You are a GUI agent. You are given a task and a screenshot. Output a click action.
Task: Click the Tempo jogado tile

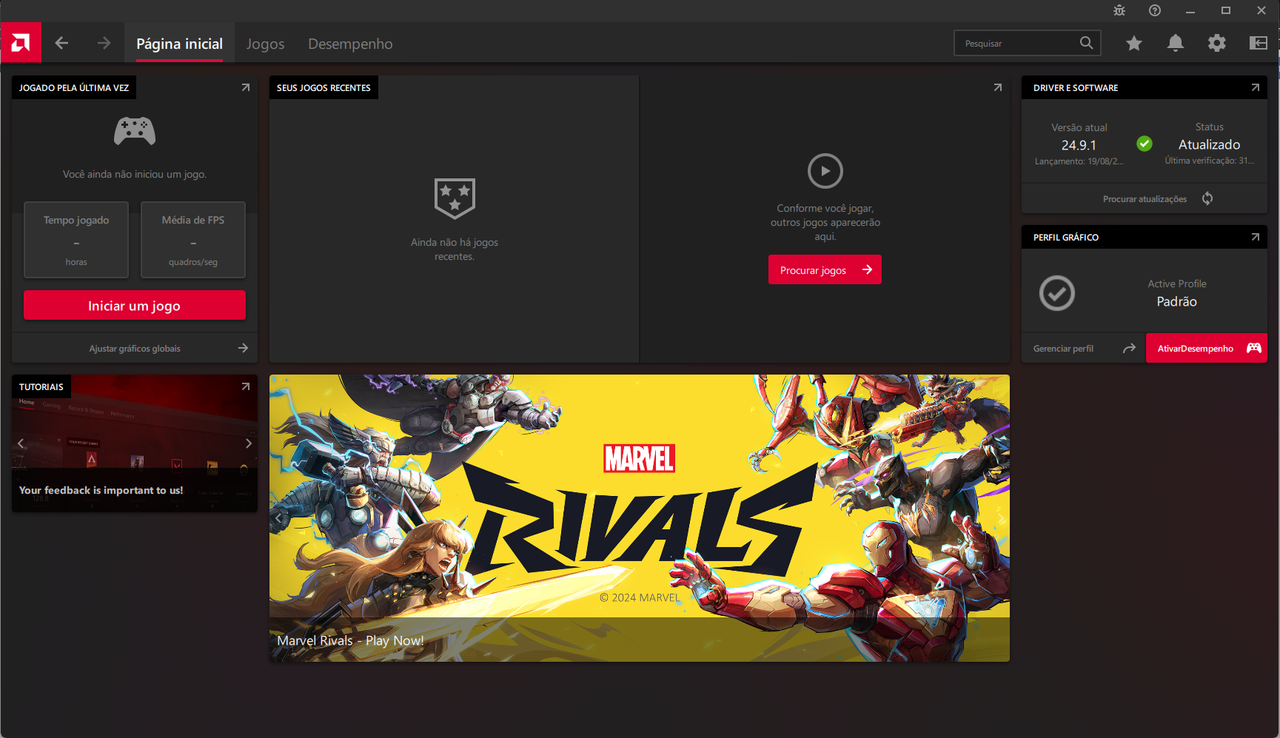click(x=76, y=240)
